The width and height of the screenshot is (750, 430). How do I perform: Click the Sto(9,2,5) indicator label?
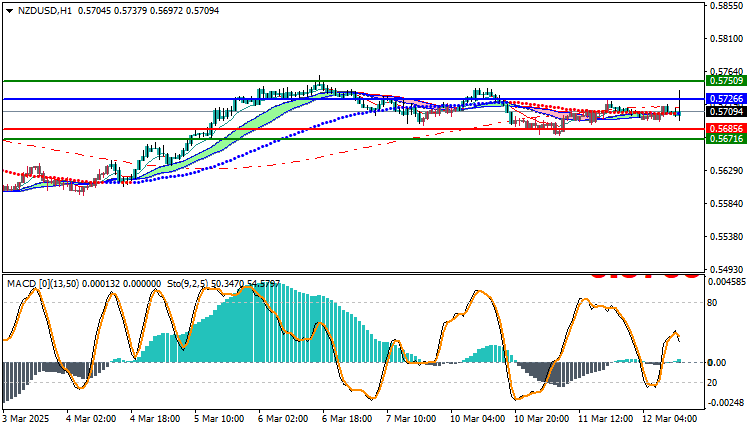coord(188,284)
